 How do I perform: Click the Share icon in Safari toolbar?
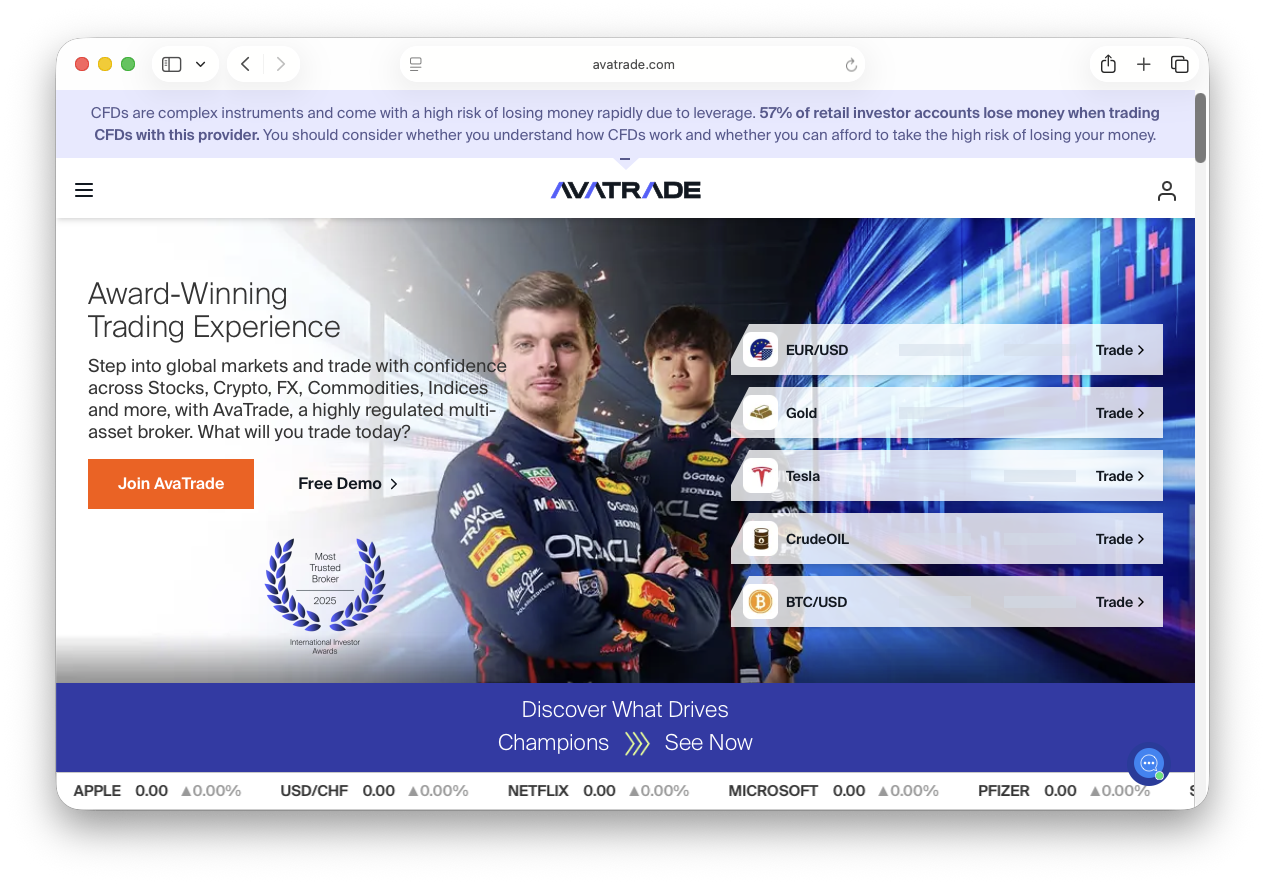tap(1108, 63)
